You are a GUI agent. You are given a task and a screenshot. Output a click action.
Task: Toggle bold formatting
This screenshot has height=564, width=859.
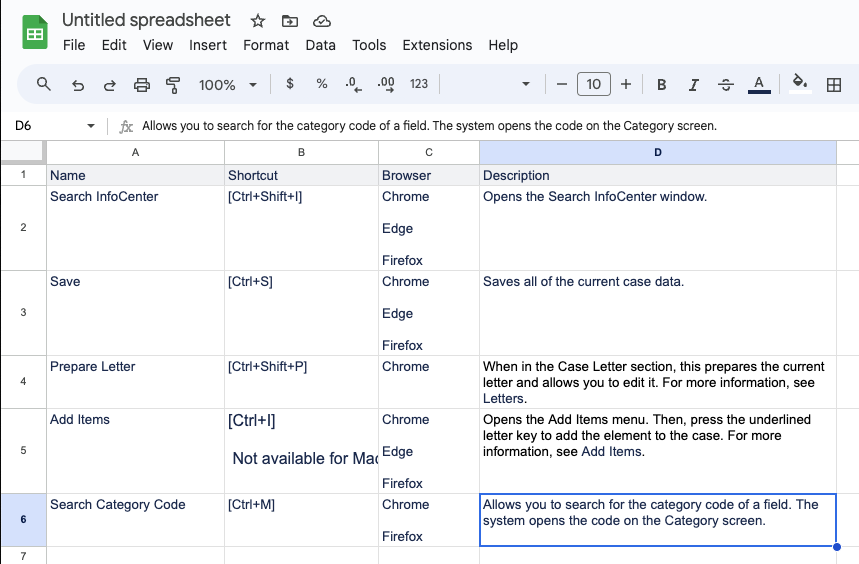(x=661, y=85)
